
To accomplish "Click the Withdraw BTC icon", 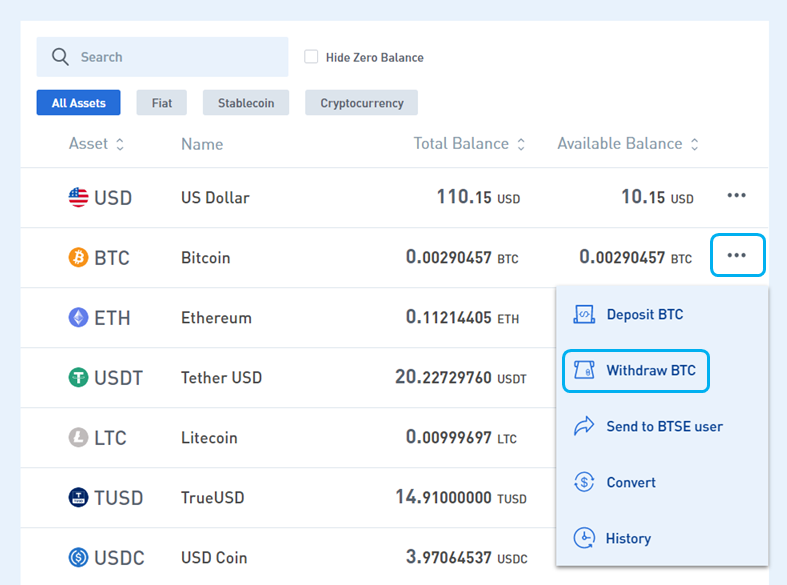I will 584,370.
